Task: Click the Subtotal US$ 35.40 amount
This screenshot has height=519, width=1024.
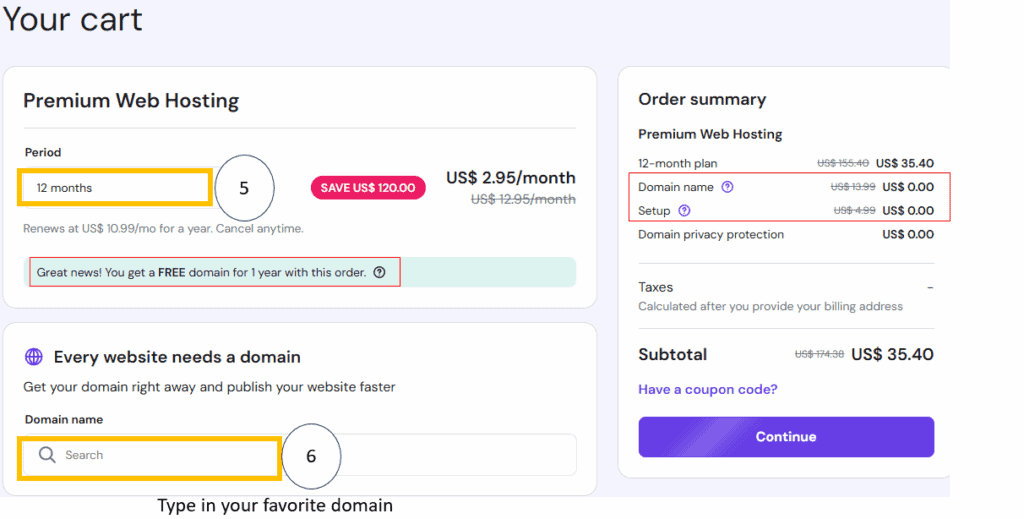Action: click(892, 355)
